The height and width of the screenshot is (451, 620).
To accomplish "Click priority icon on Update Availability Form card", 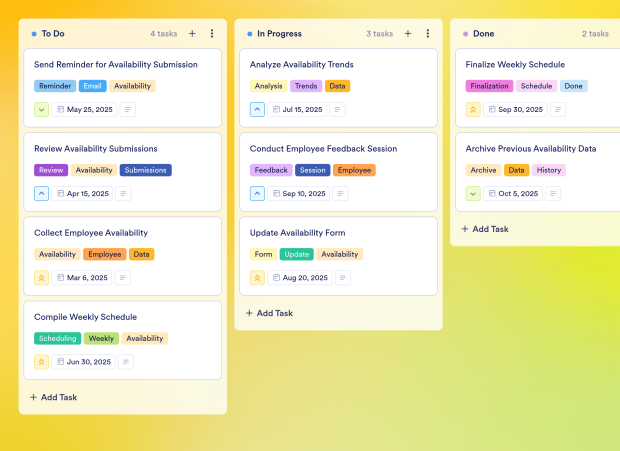I will [x=257, y=278].
